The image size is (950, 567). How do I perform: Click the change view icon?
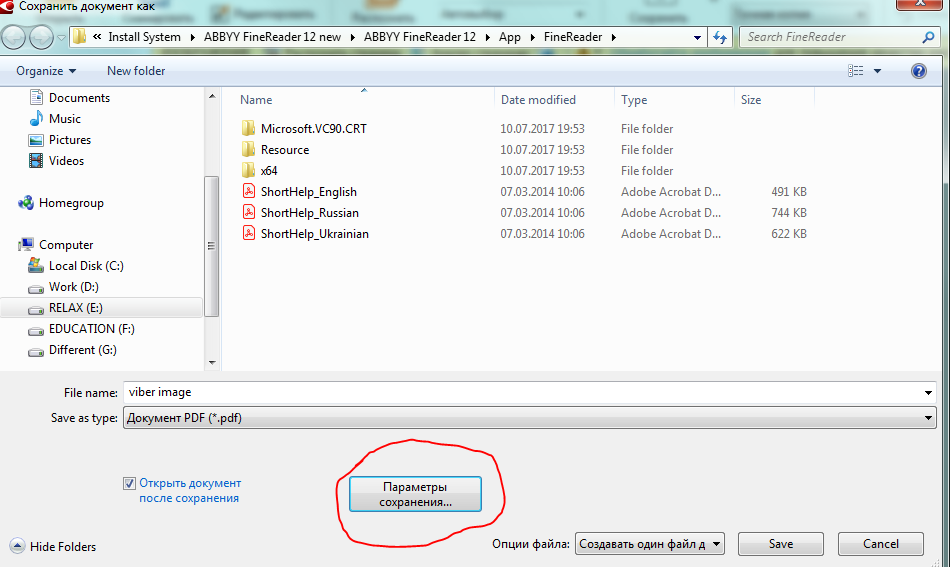coord(856,71)
